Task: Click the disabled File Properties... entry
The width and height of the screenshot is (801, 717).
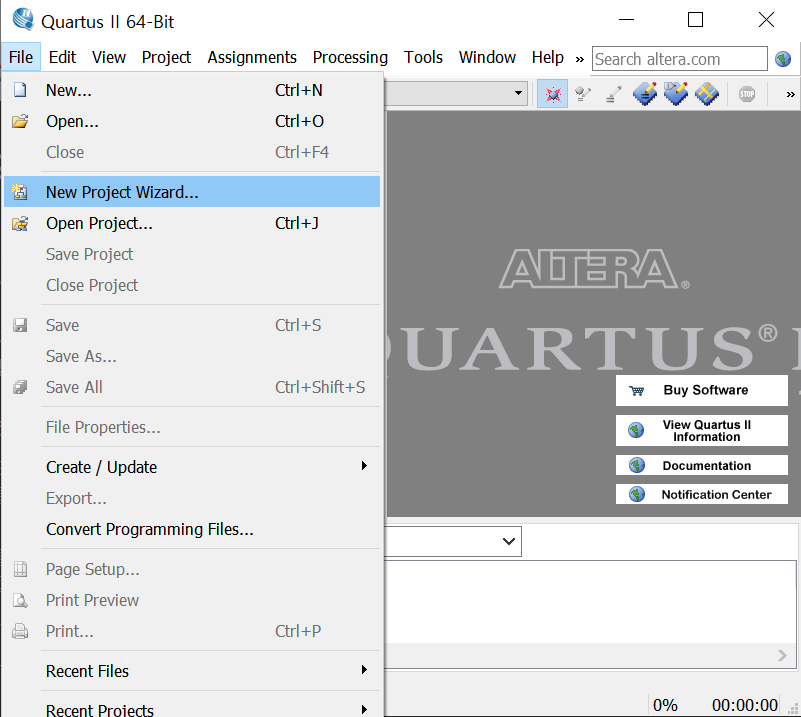Action: (192, 427)
